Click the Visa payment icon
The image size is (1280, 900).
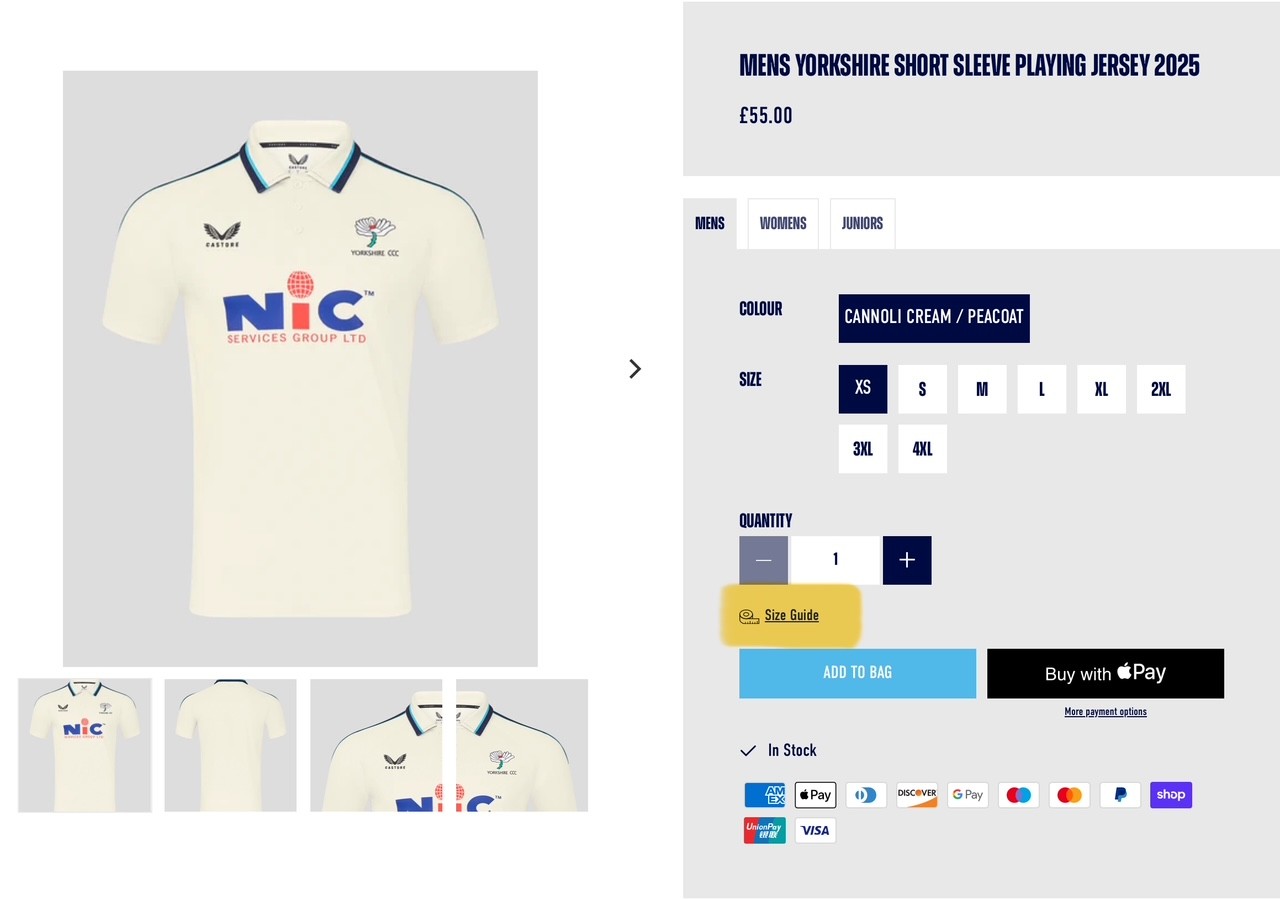click(815, 830)
